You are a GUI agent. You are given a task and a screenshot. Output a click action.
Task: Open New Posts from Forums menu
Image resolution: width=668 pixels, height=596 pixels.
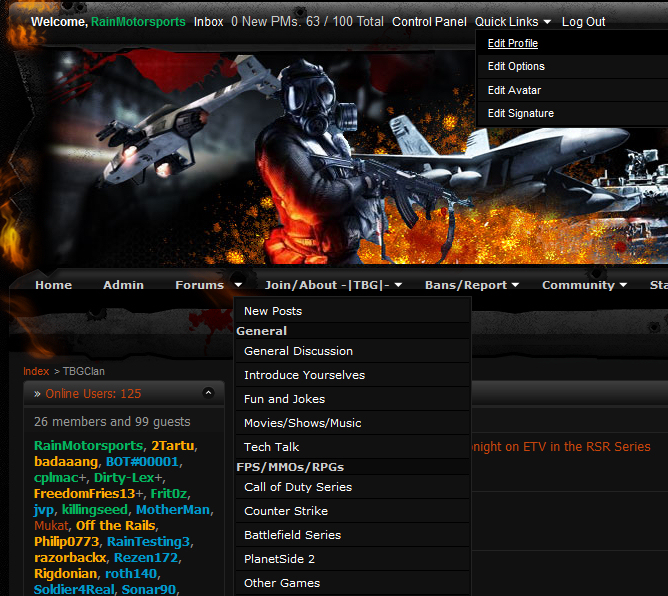click(353, 311)
